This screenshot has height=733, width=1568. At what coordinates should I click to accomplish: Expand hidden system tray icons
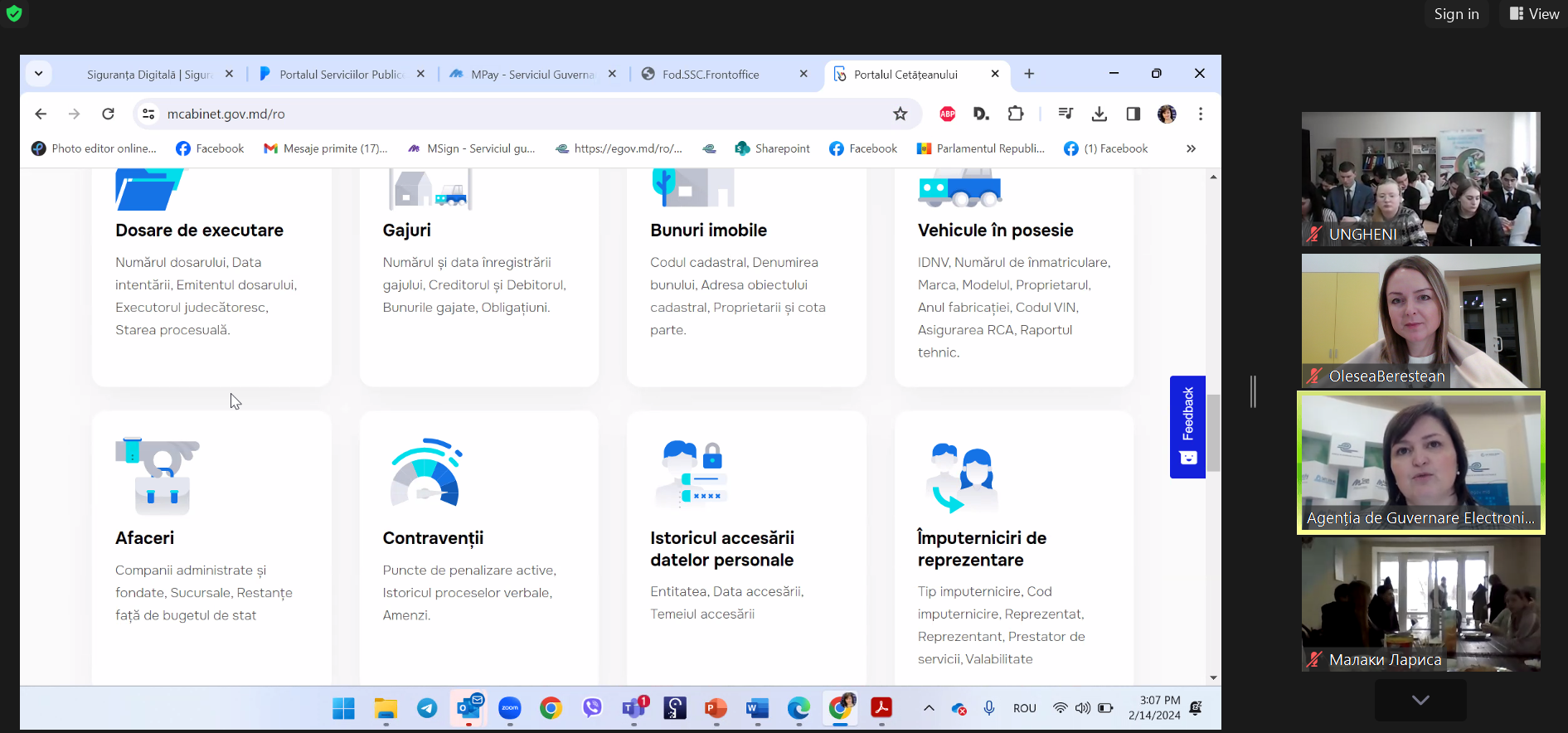(x=929, y=708)
